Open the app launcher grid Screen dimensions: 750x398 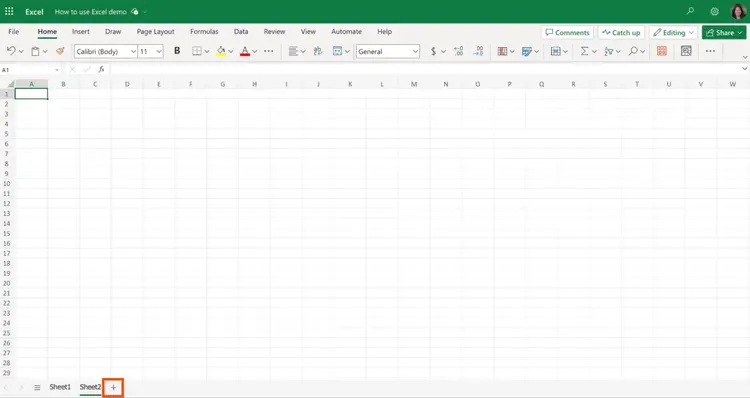pyautogui.click(x=9, y=11)
